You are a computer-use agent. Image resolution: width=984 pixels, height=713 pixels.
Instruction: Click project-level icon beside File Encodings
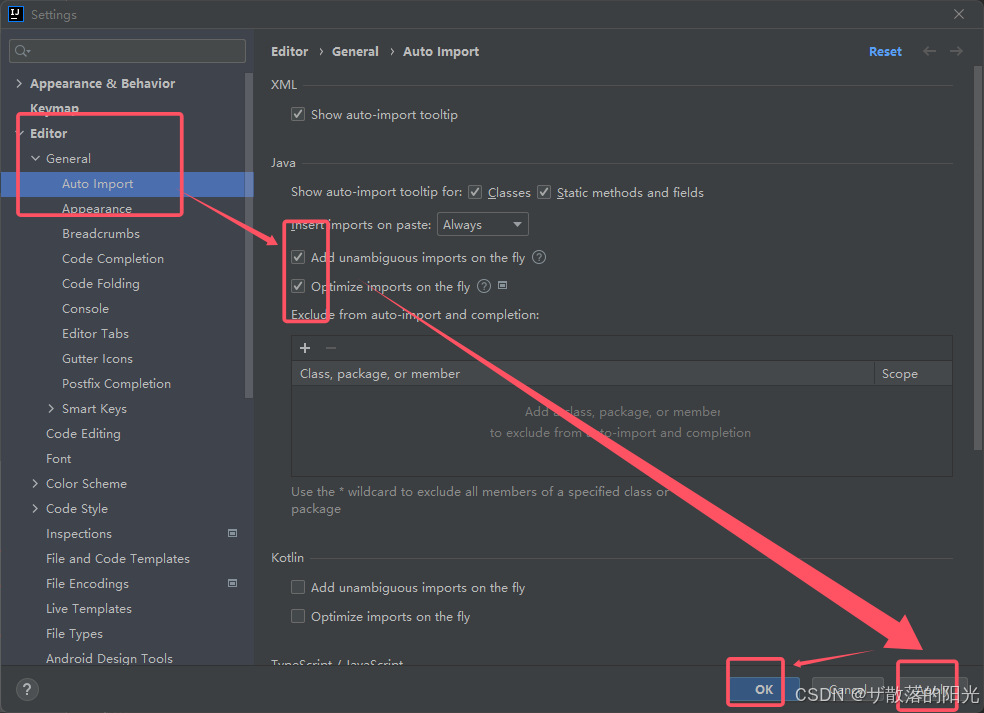tap(232, 584)
